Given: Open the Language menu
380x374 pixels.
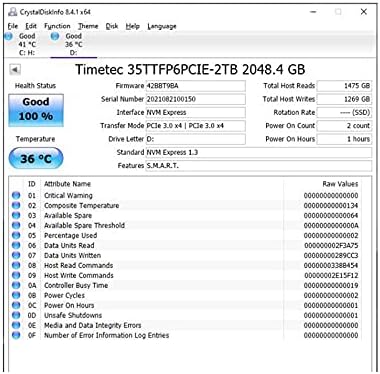Looking at the screenshot, I should tap(162, 26).
